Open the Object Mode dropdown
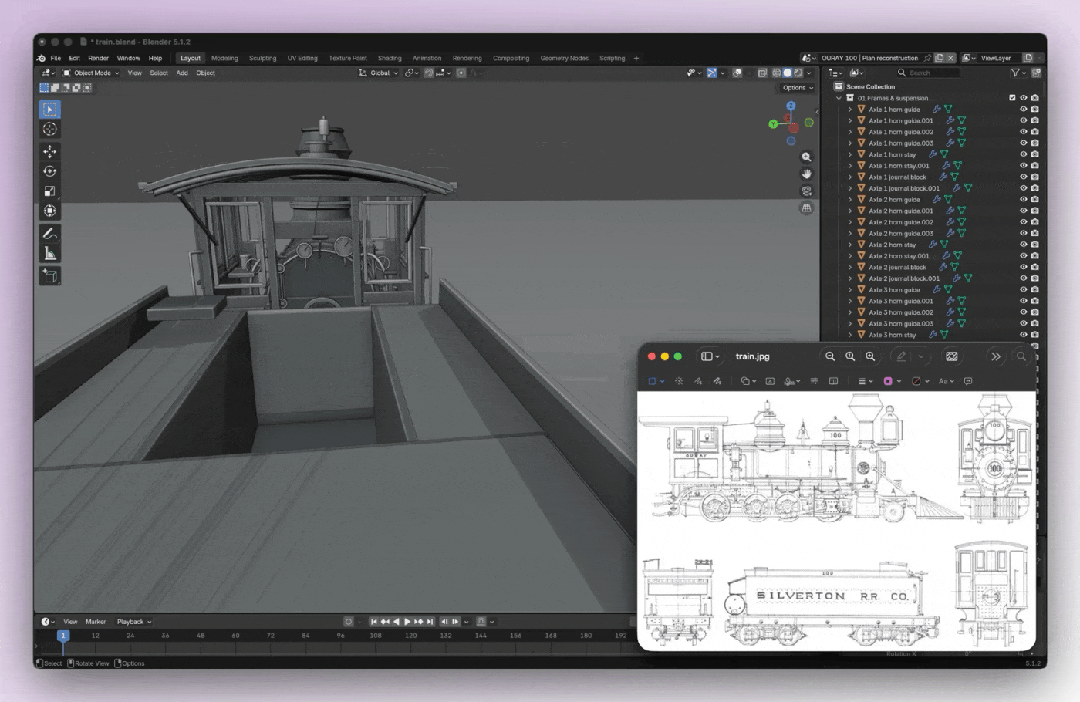The height and width of the screenshot is (702, 1080). [x=91, y=73]
